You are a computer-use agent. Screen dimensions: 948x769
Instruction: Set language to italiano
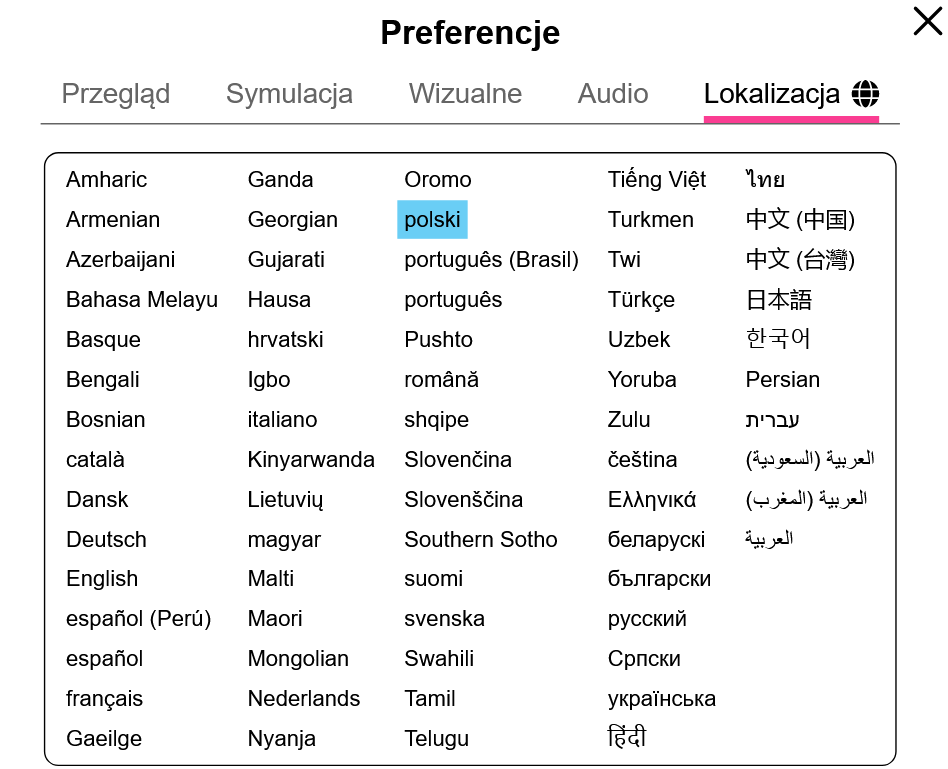pos(282,420)
